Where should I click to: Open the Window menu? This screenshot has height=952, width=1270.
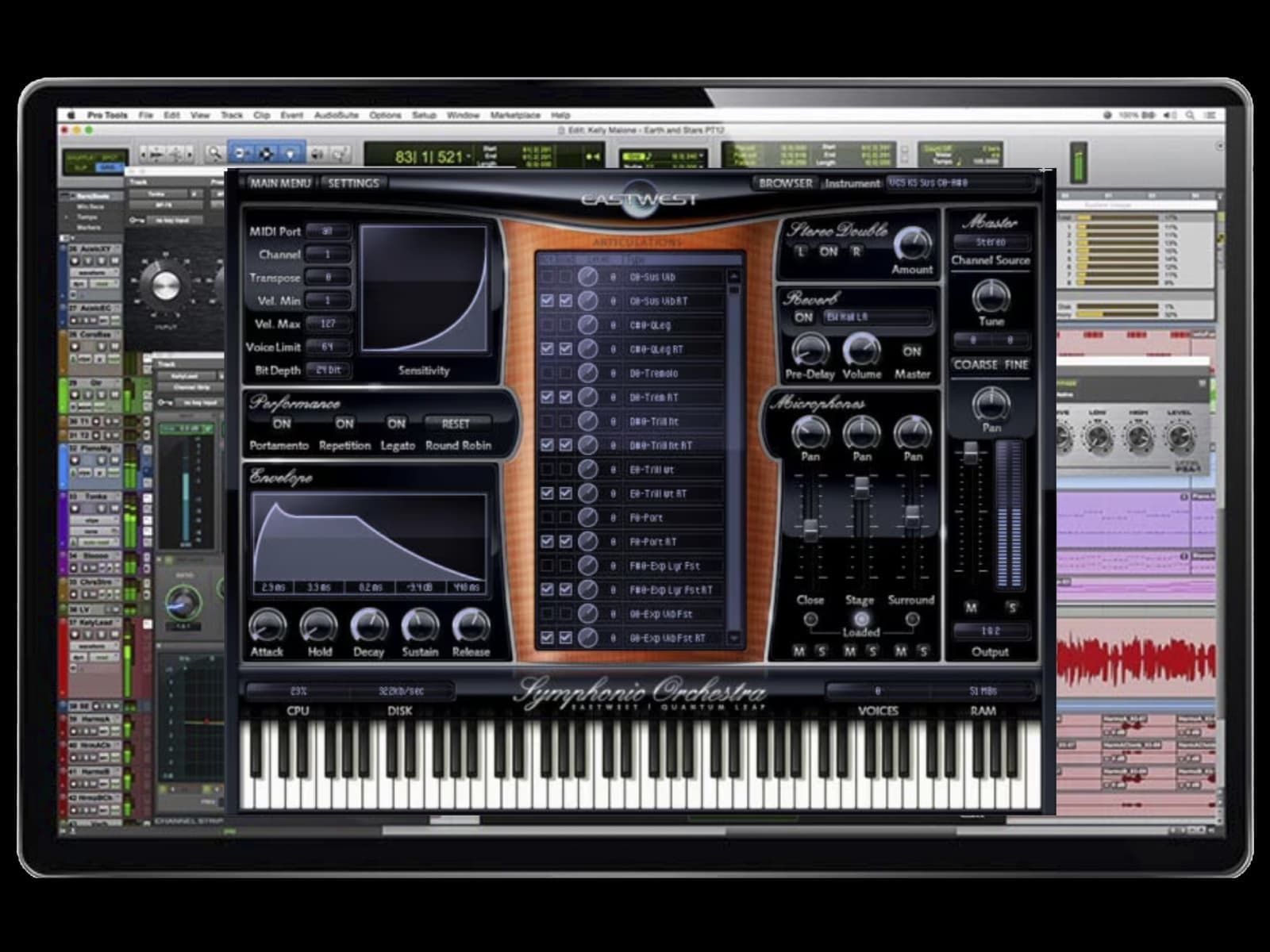click(463, 115)
